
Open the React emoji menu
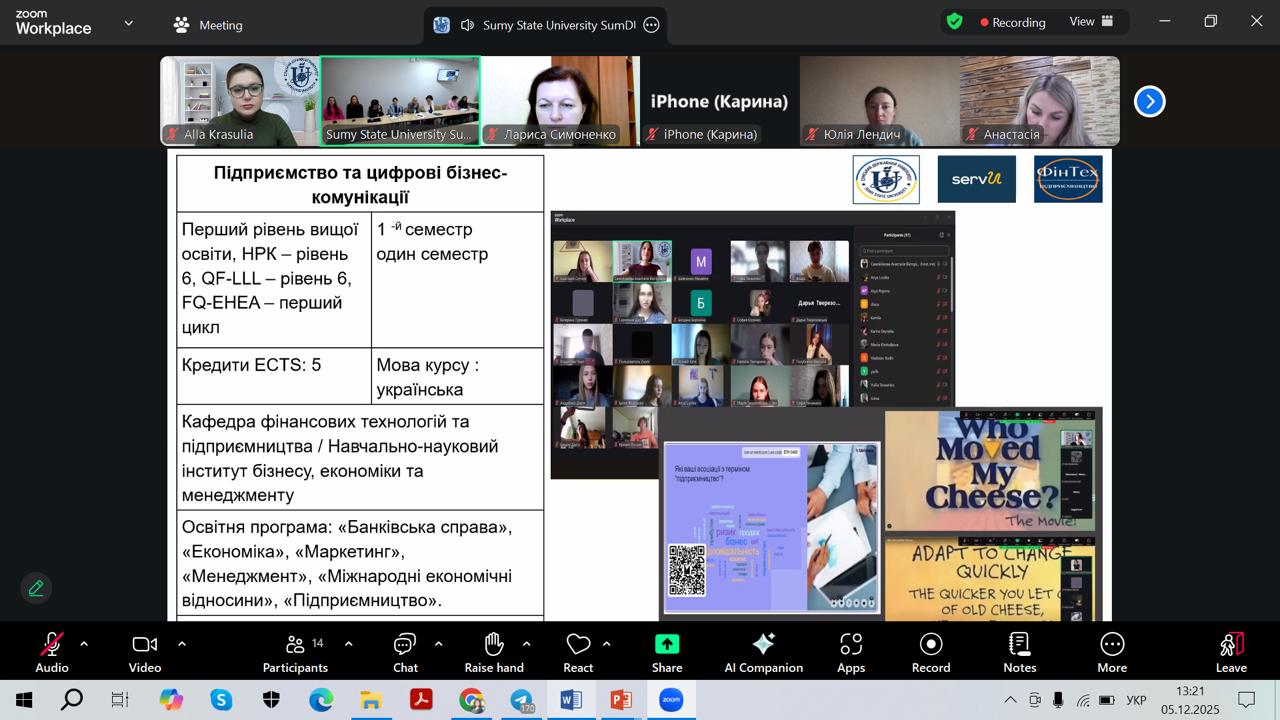coord(578,652)
